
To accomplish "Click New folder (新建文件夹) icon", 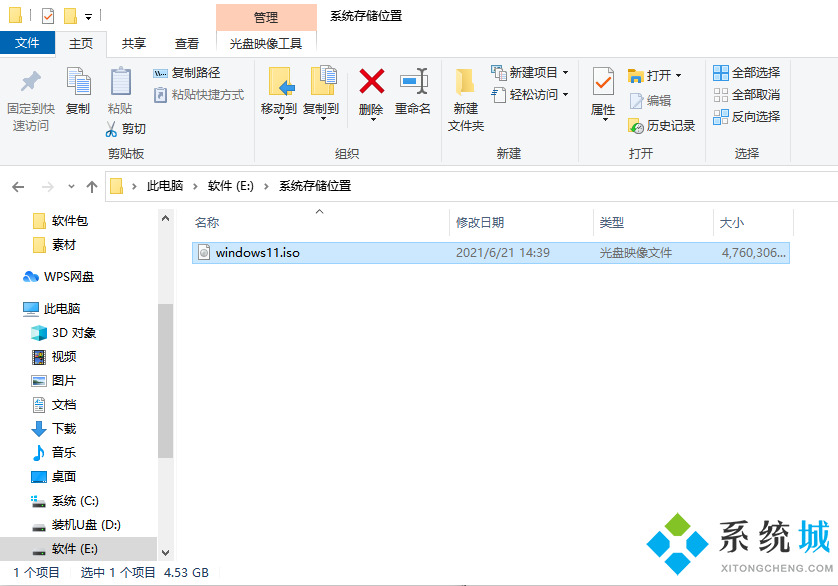I will click(x=465, y=81).
